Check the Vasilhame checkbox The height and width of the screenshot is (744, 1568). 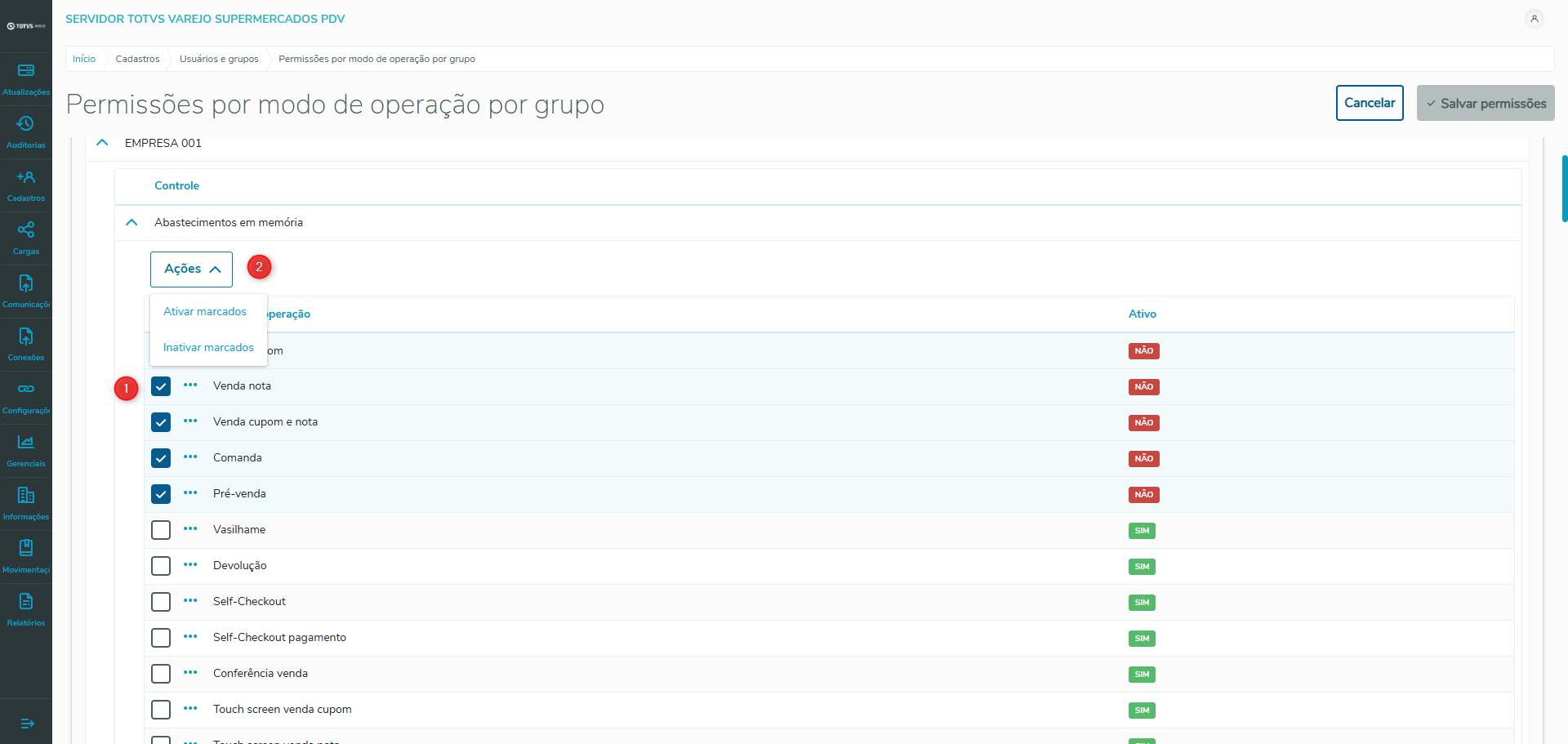click(x=161, y=530)
